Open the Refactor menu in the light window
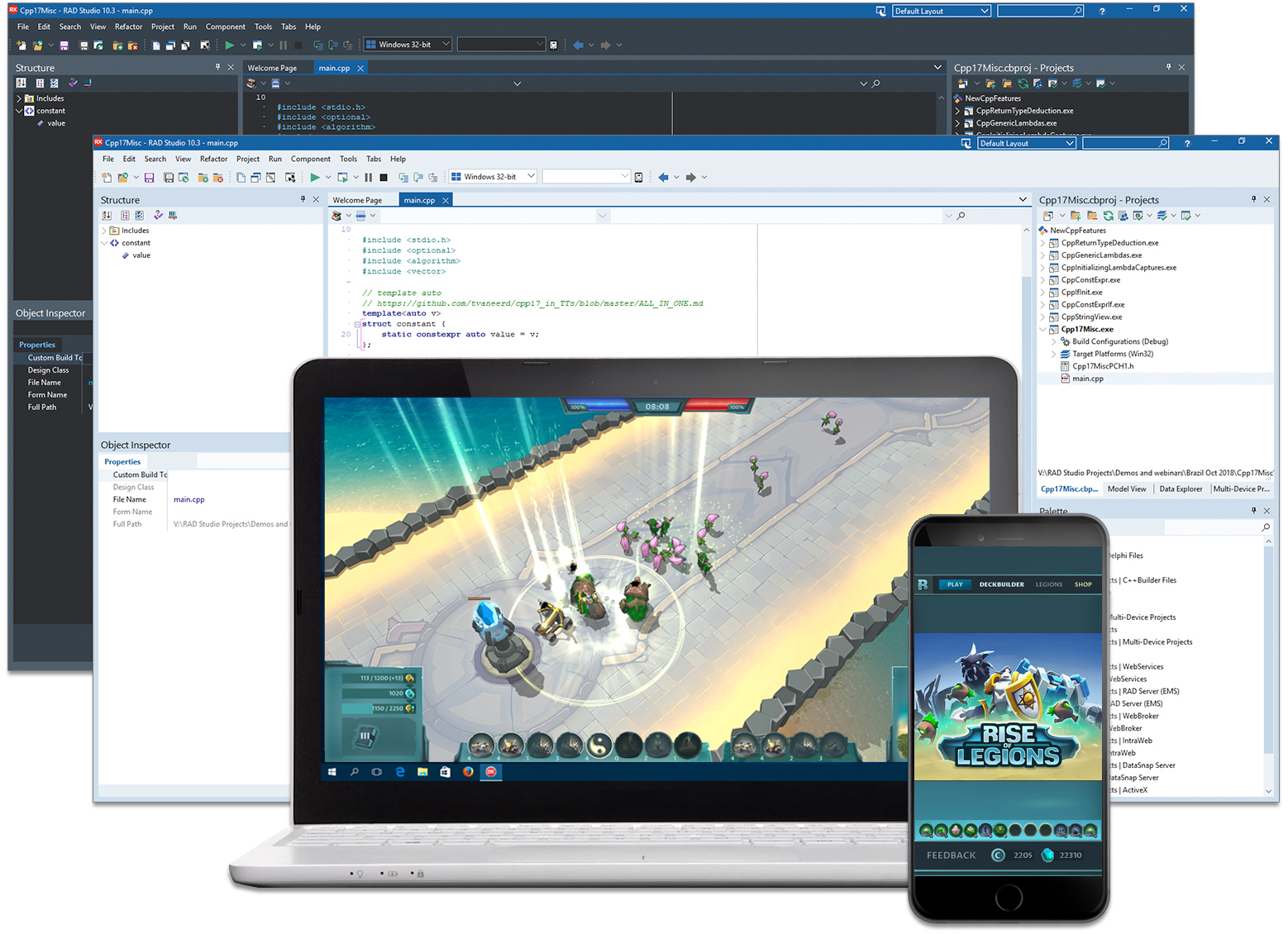 213,159
